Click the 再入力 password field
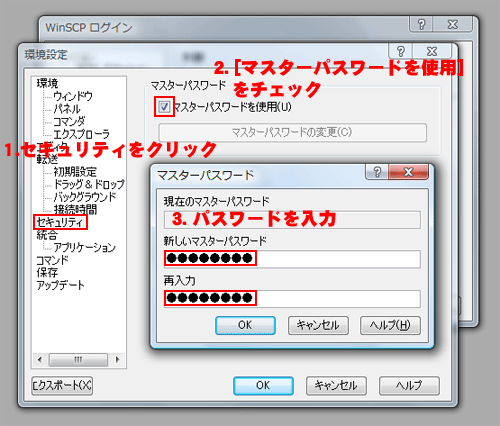The image size is (500, 426). pos(292,299)
